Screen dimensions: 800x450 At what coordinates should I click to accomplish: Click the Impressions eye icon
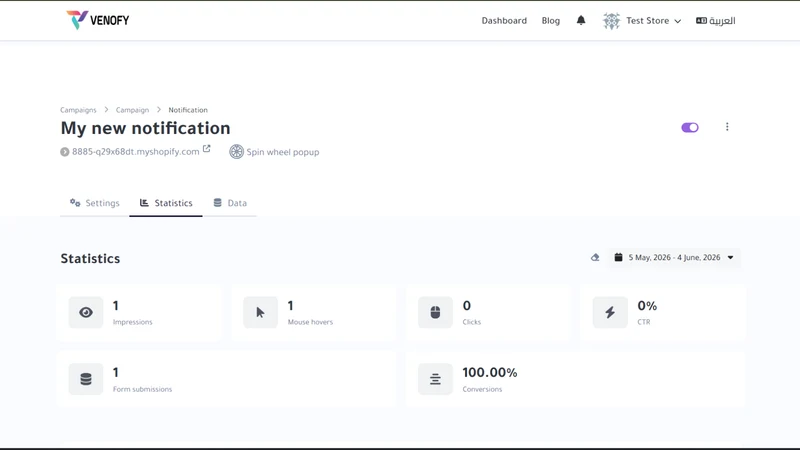pos(86,312)
